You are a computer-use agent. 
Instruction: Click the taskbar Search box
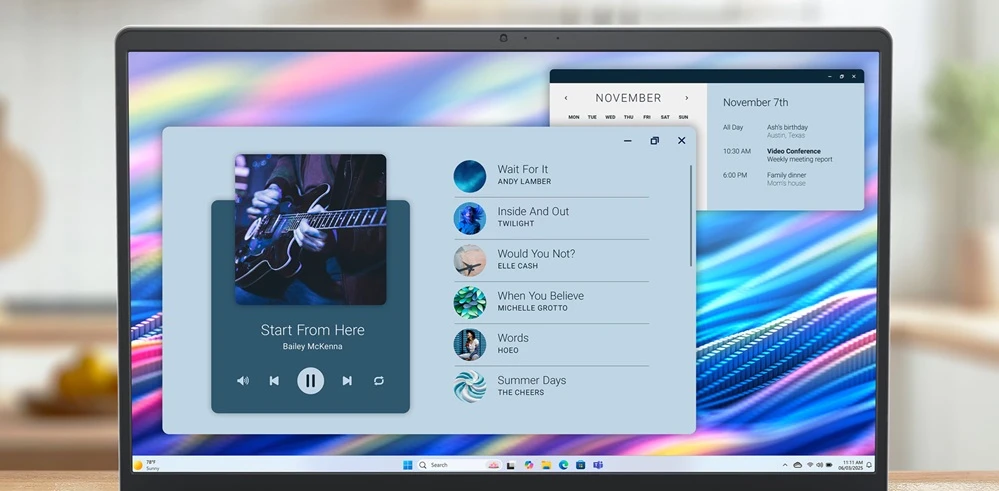[x=459, y=465]
